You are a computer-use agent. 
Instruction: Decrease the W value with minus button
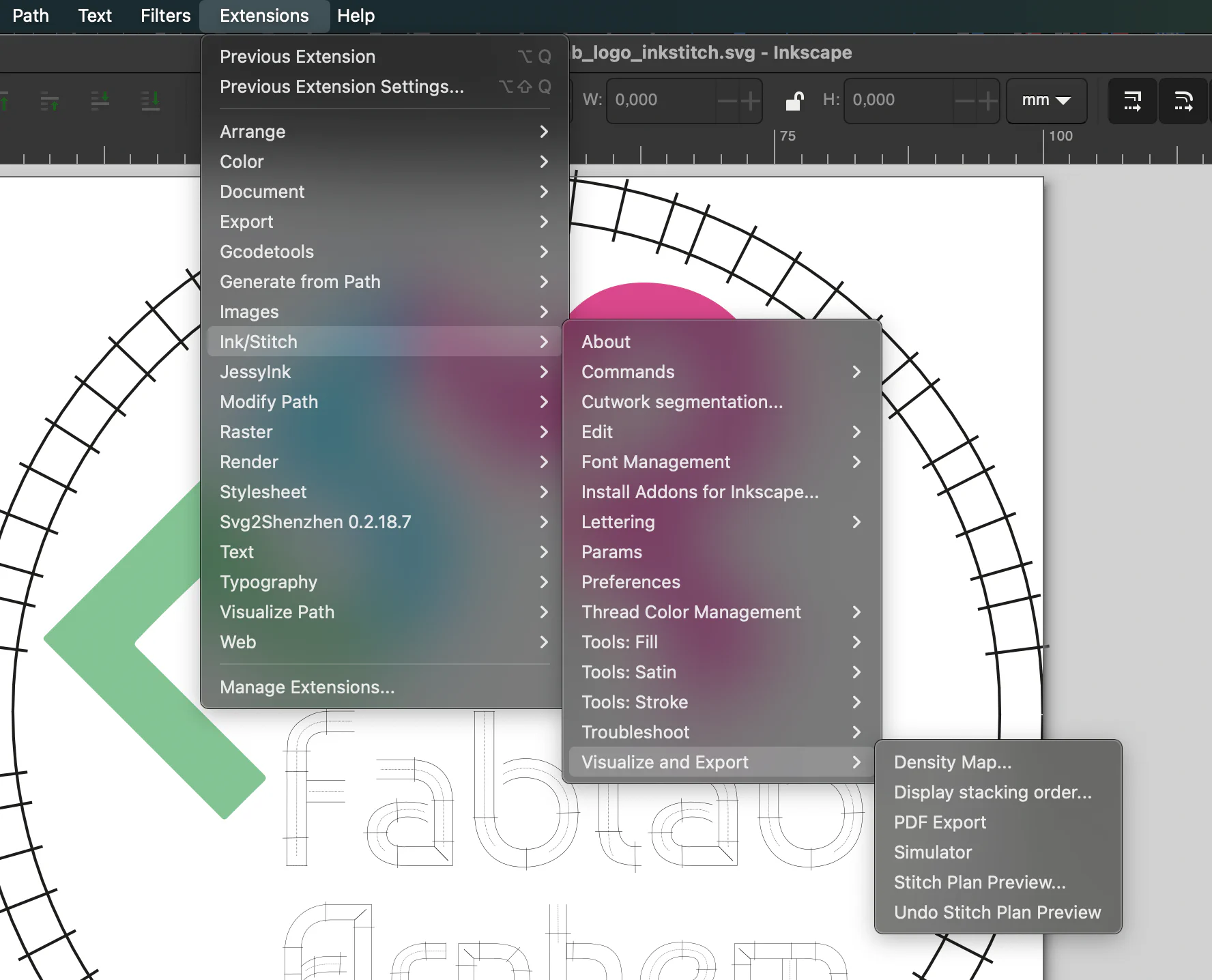click(727, 101)
